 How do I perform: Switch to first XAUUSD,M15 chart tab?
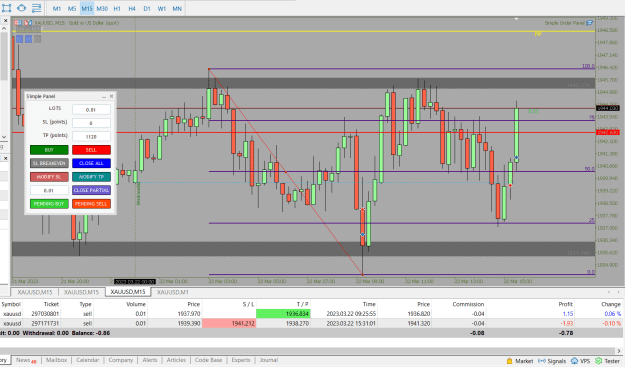(x=35, y=292)
